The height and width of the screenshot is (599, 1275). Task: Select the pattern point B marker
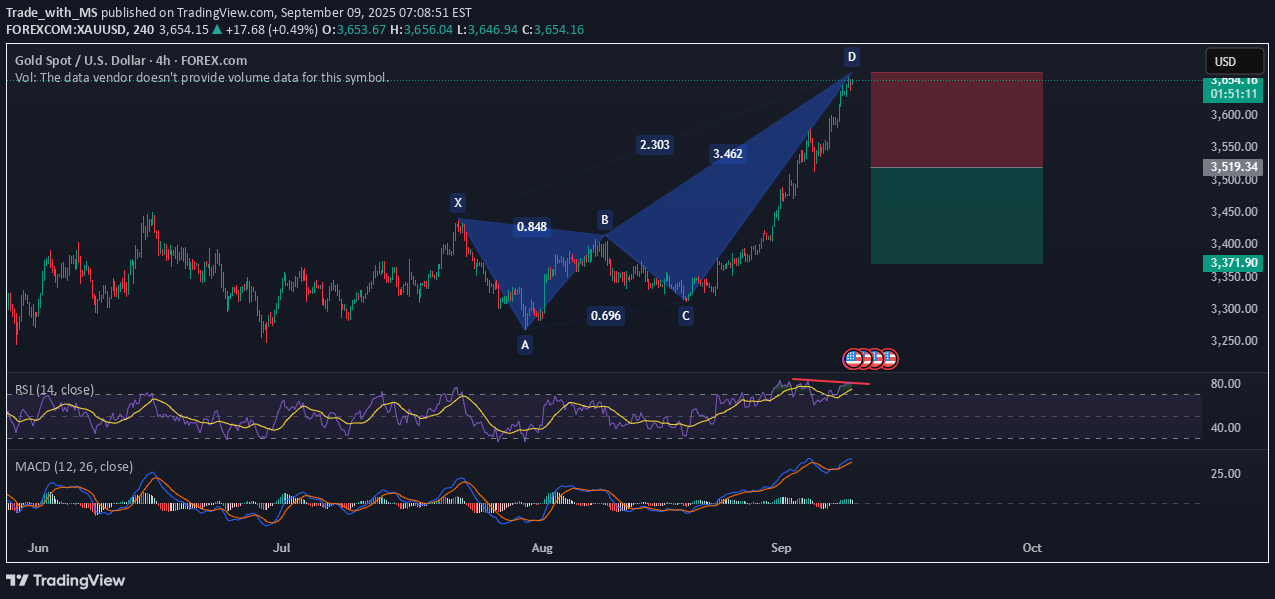click(604, 219)
